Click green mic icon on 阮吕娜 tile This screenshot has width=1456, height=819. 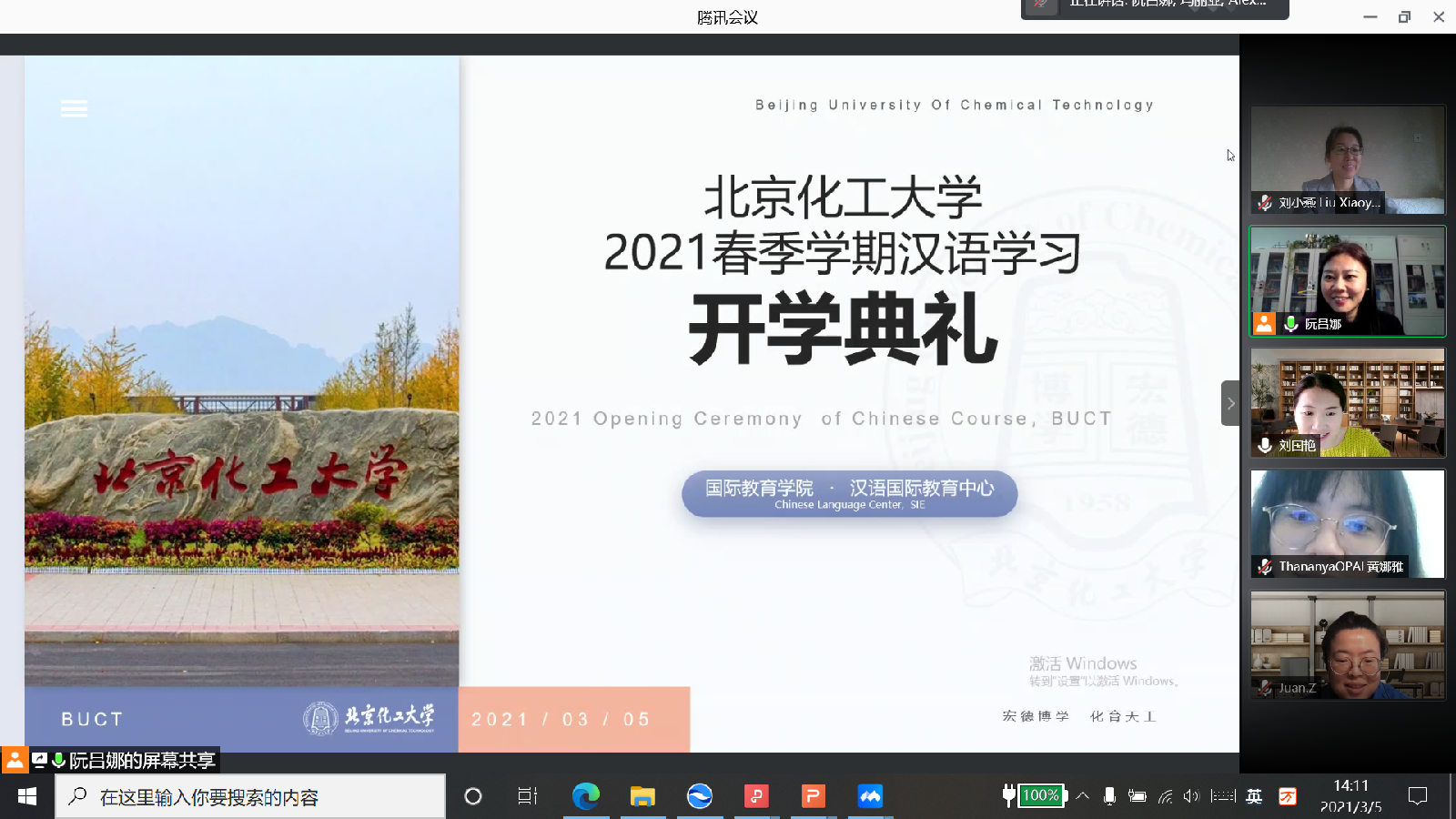pos(1290,324)
